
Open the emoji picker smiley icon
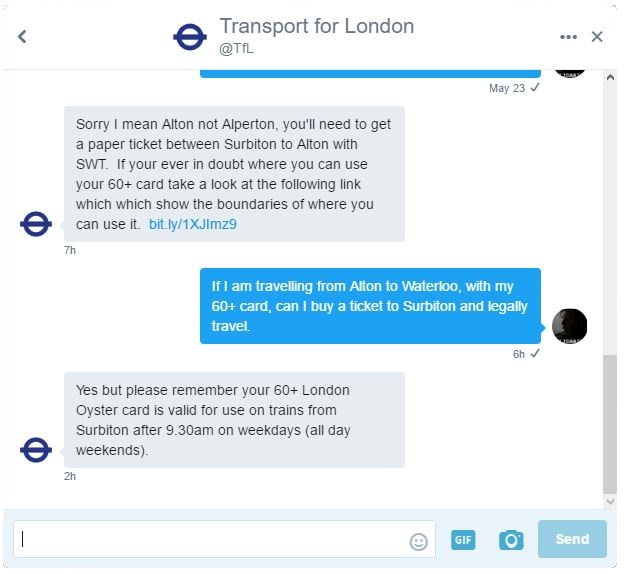(419, 541)
